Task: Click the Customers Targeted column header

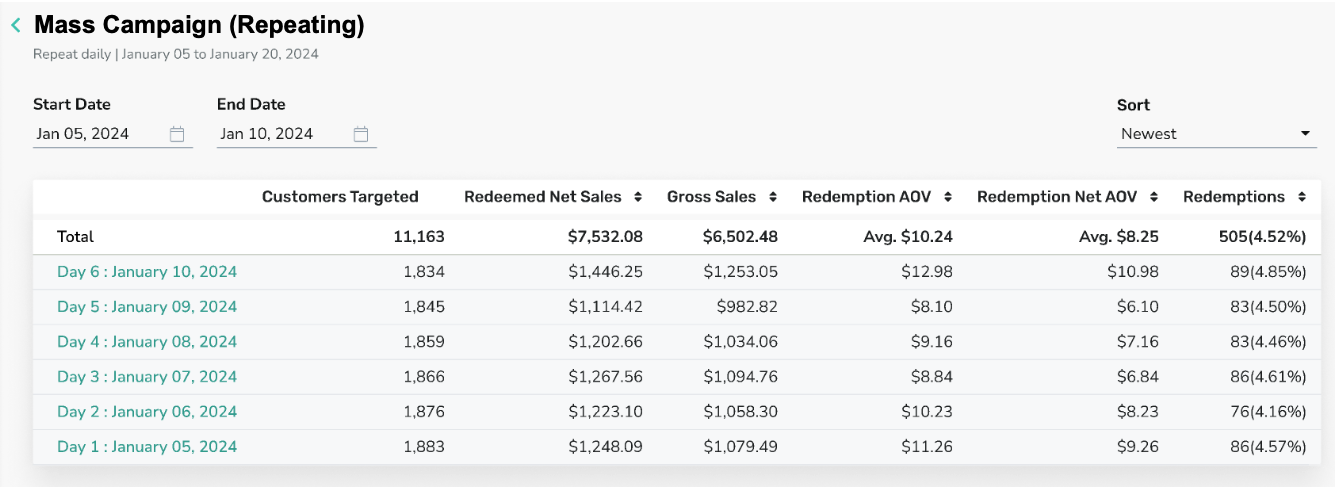Action: click(340, 197)
